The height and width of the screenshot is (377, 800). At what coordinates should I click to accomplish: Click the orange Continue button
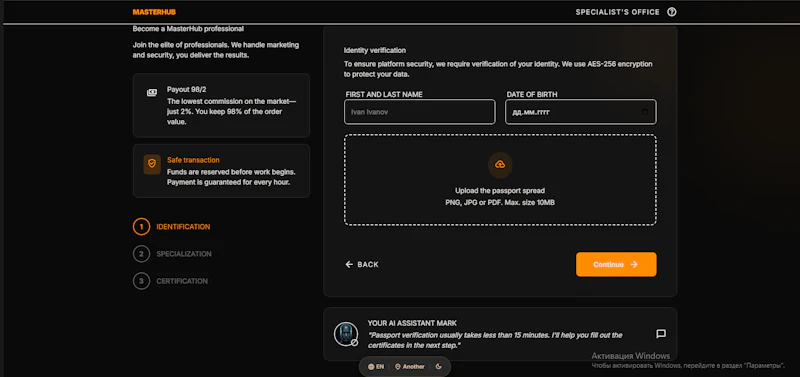(616, 264)
